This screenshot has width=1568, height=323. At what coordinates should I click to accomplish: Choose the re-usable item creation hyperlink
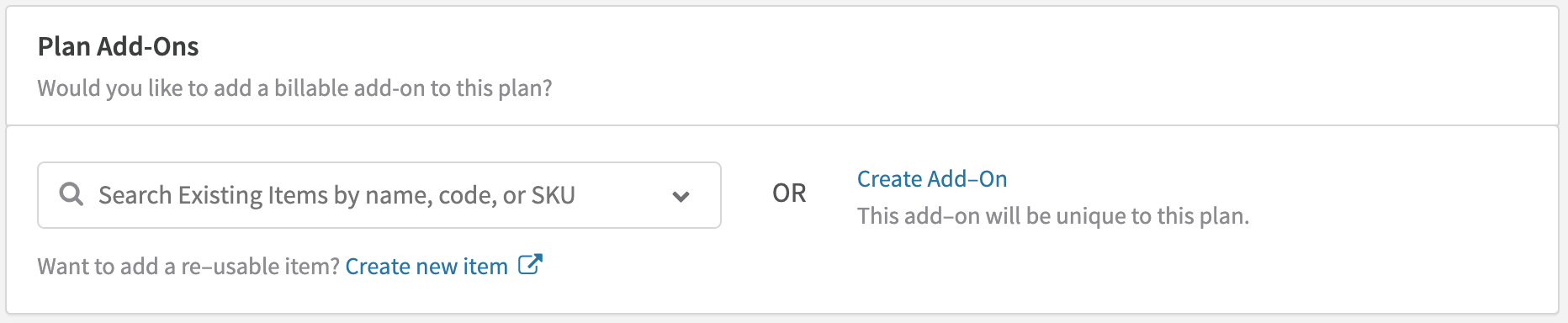(426, 266)
